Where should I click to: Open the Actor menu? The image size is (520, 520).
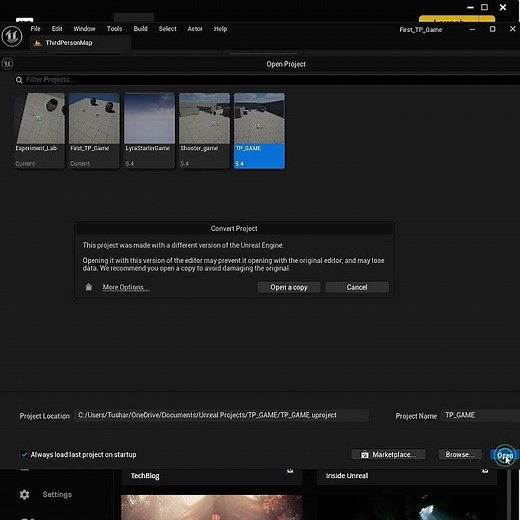[x=195, y=29]
